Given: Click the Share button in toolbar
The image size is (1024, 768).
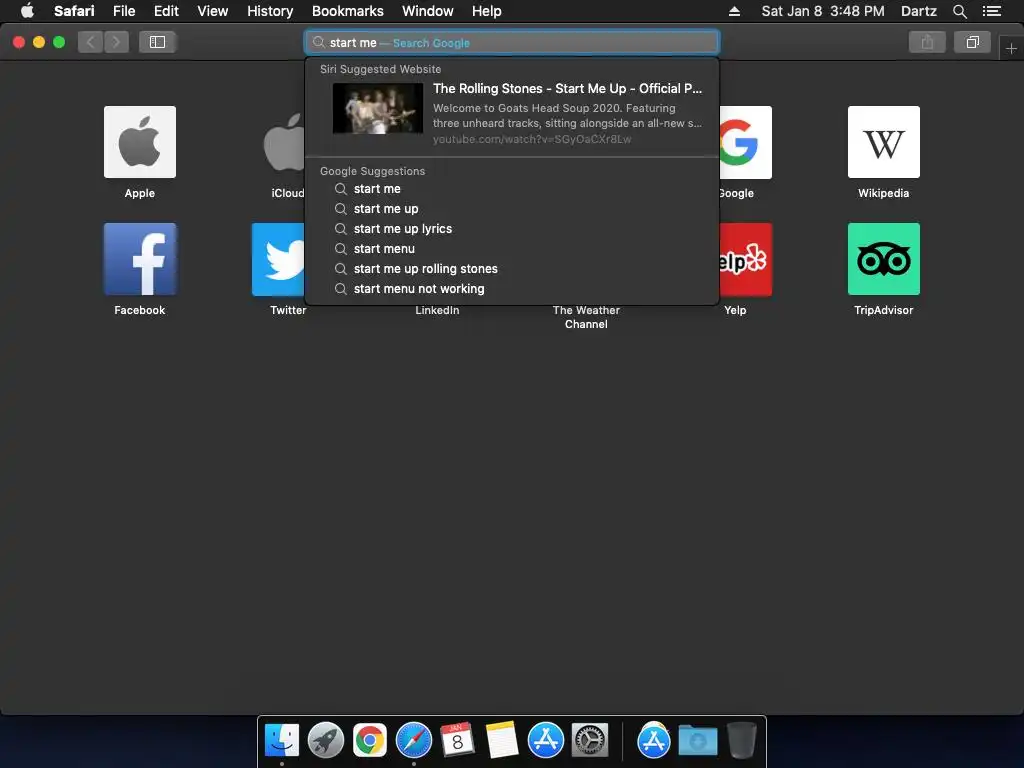Looking at the screenshot, I should click(927, 42).
